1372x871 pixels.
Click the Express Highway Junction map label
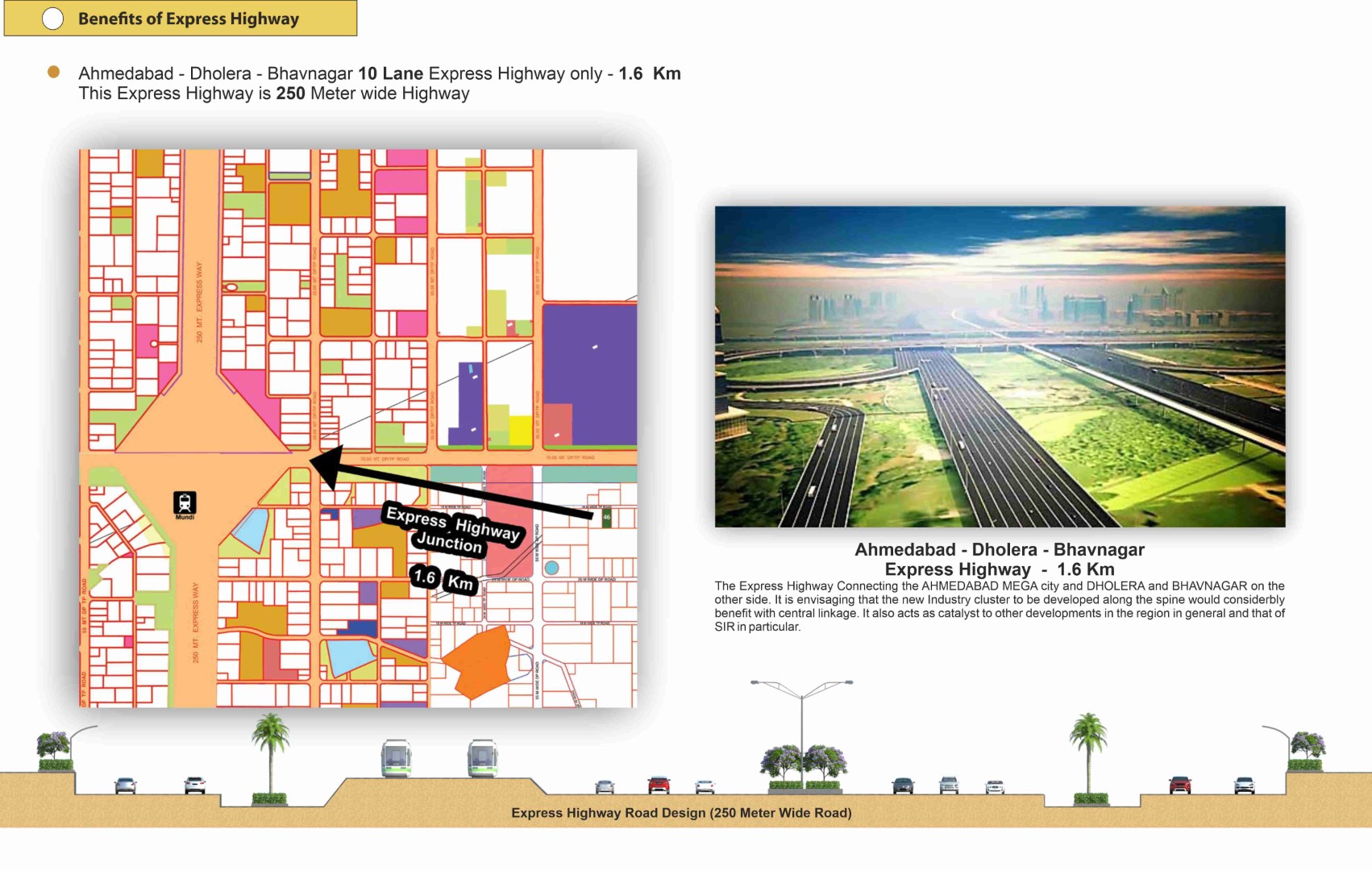[x=451, y=530]
